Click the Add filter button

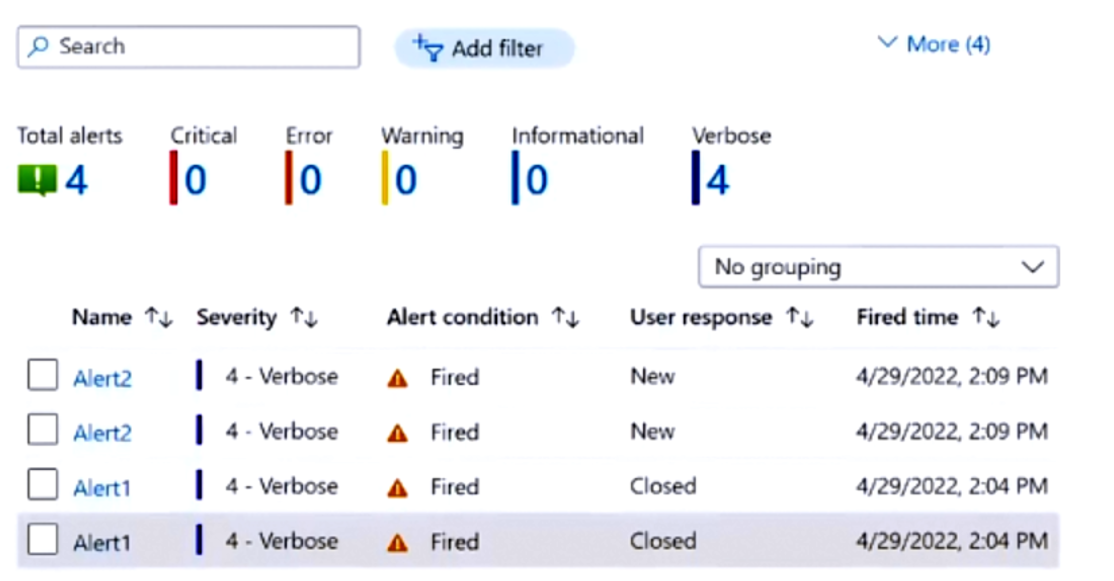tap(485, 47)
